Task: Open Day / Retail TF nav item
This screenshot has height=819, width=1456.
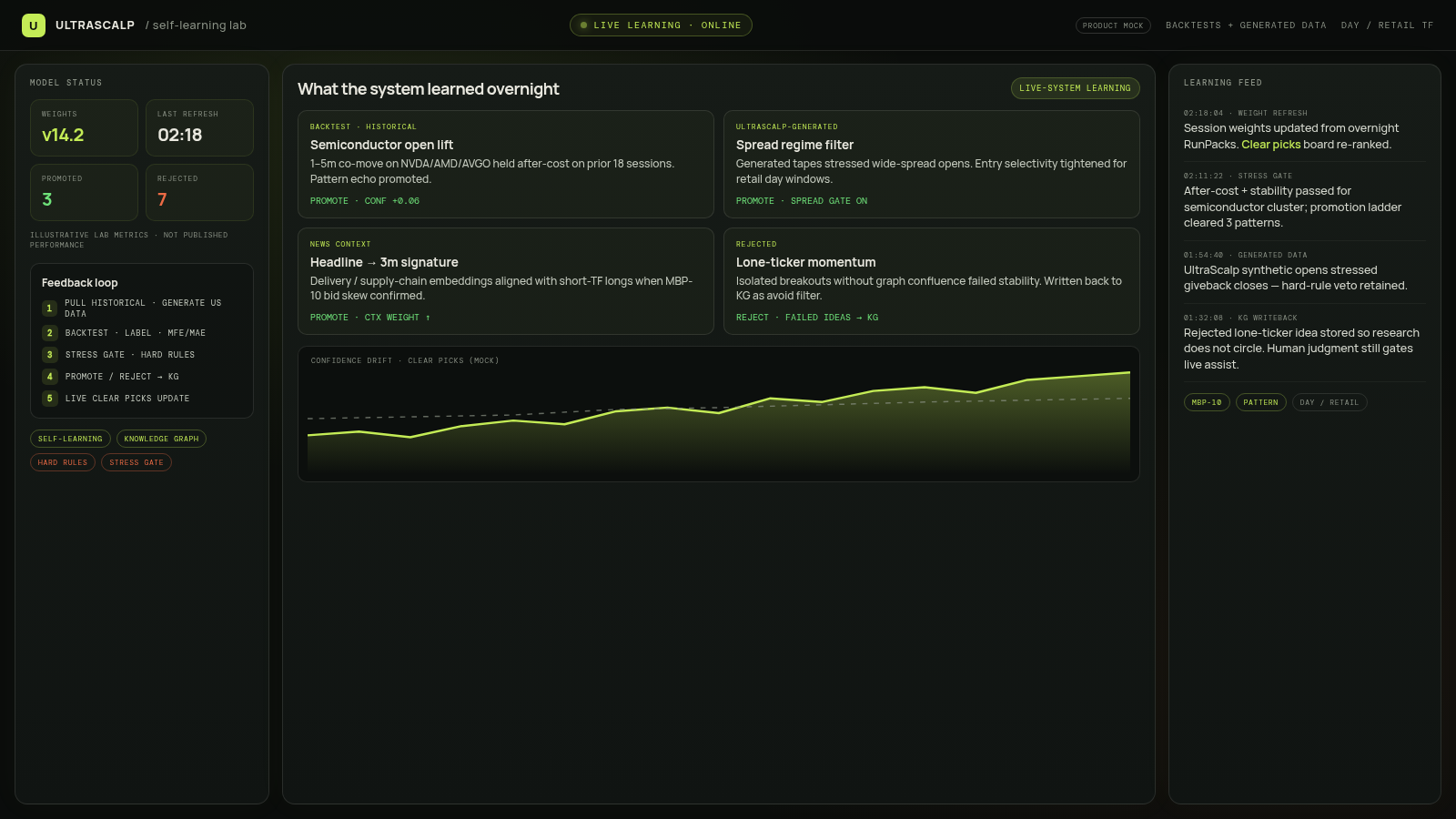Action: point(1387,25)
